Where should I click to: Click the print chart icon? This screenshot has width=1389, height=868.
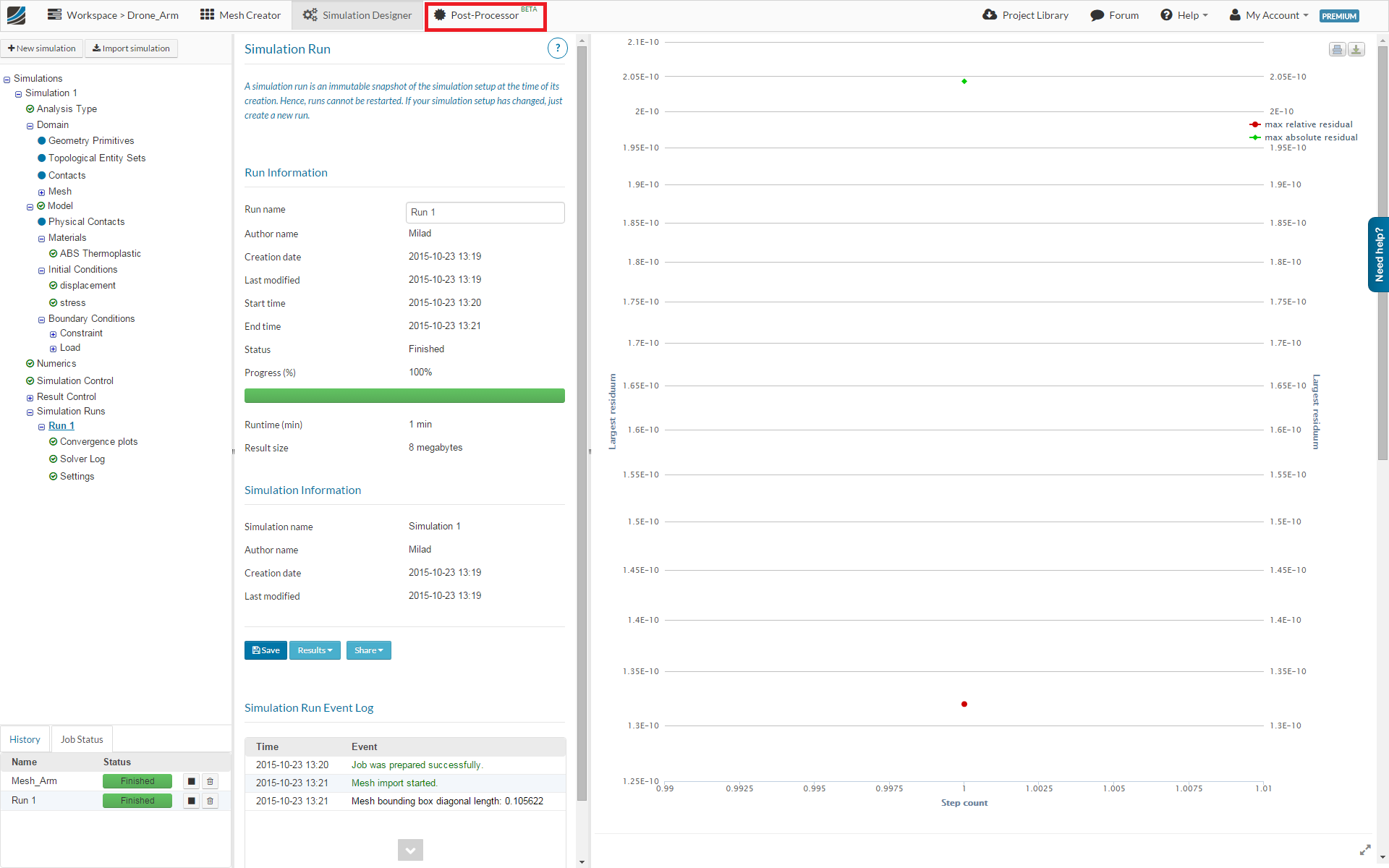[x=1337, y=49]
